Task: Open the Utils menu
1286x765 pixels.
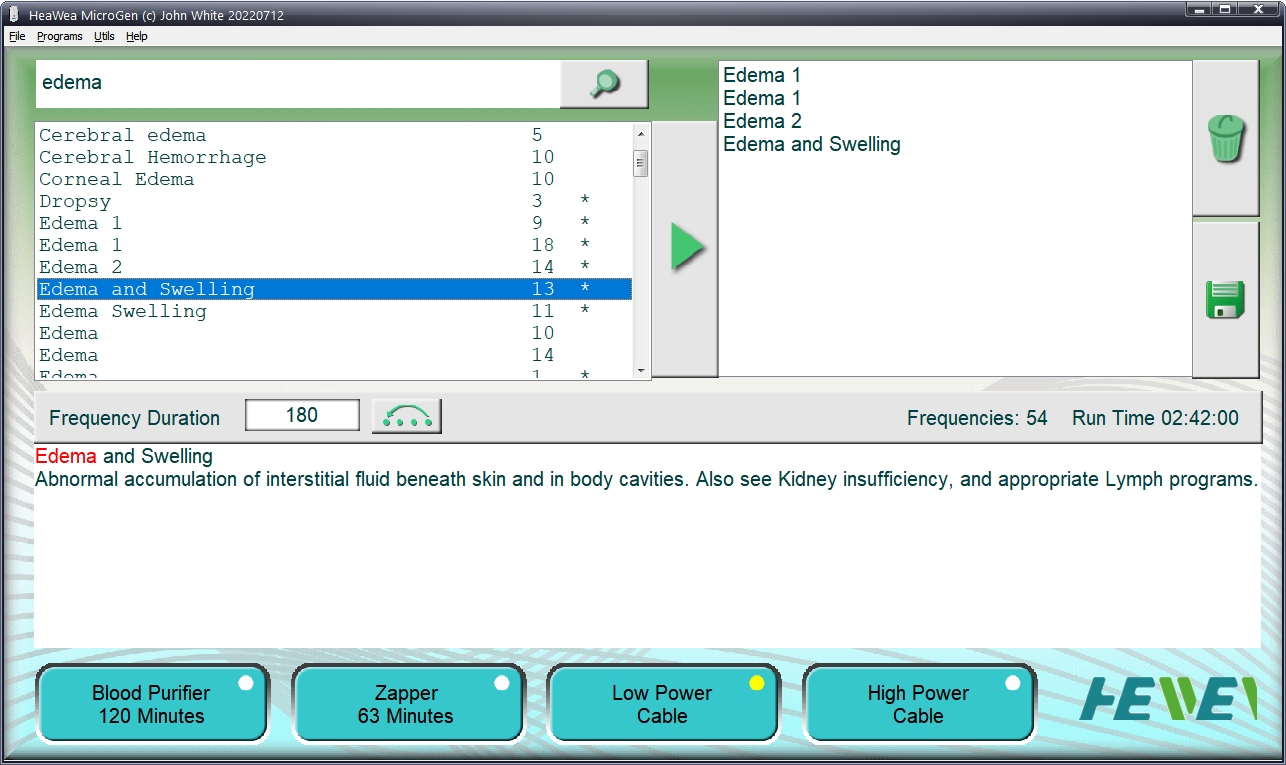Action: click(104, 36)
